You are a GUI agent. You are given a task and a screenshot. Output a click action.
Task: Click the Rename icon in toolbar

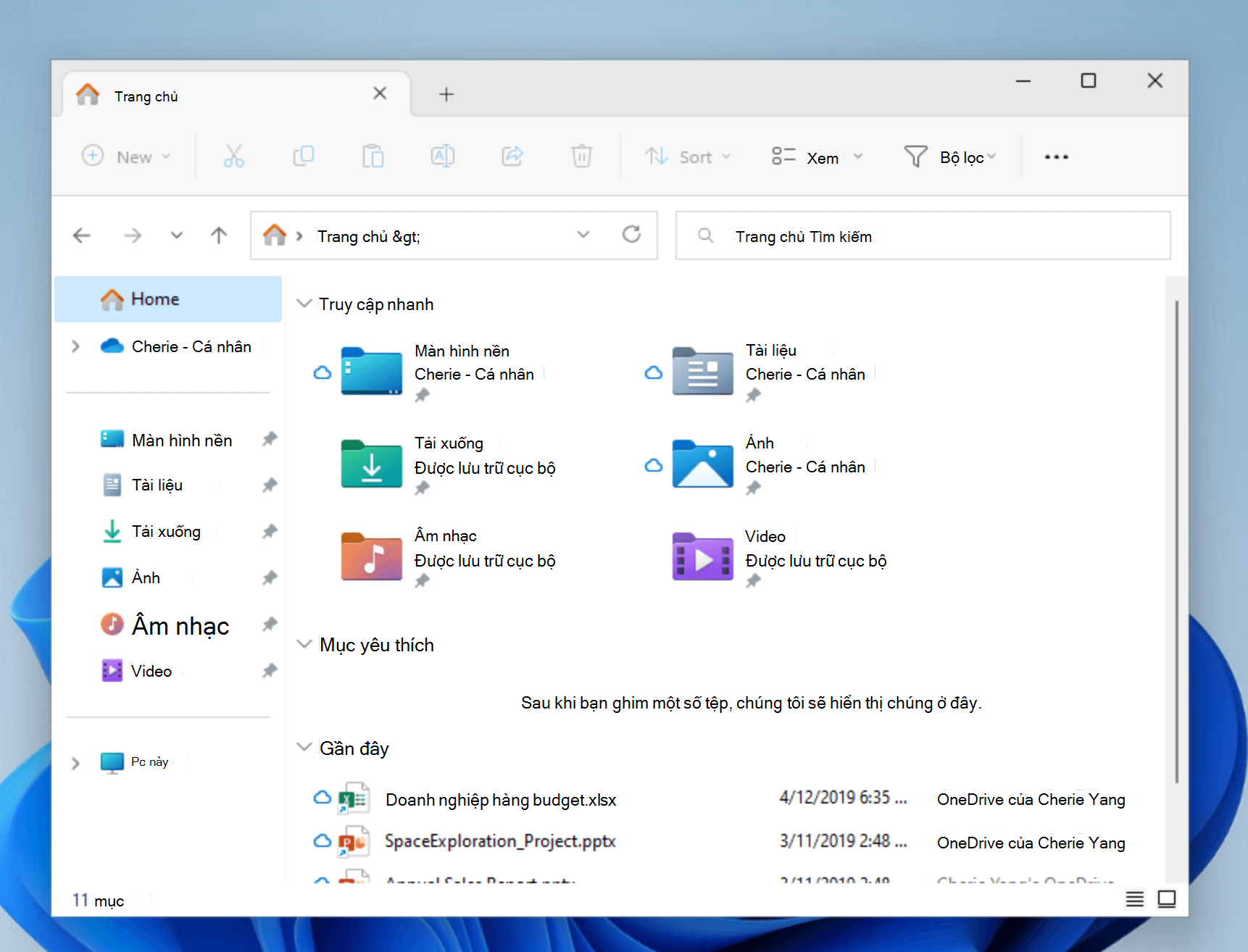pyautogui.click(x=442, y=156)
